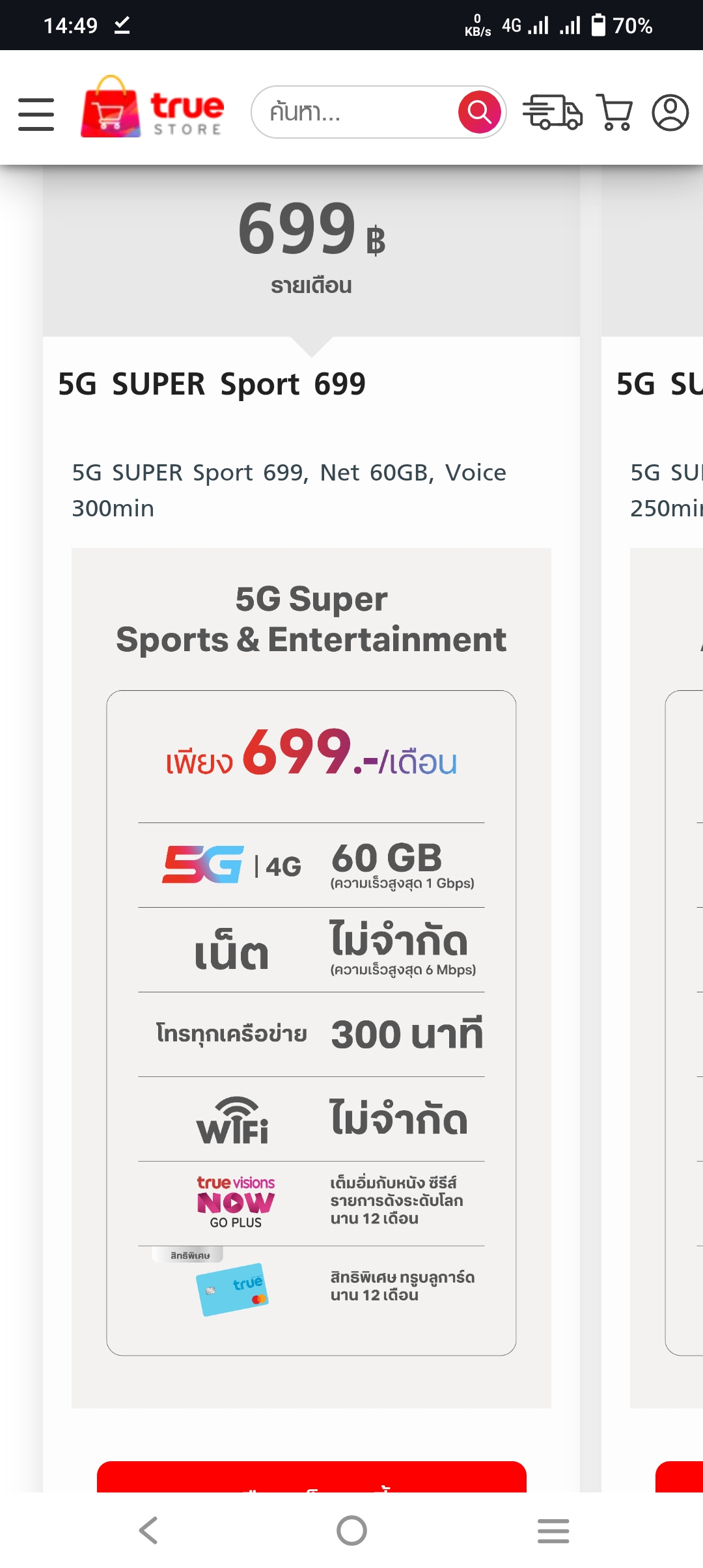Open delivery tracking truck icon

pos(552,112)
